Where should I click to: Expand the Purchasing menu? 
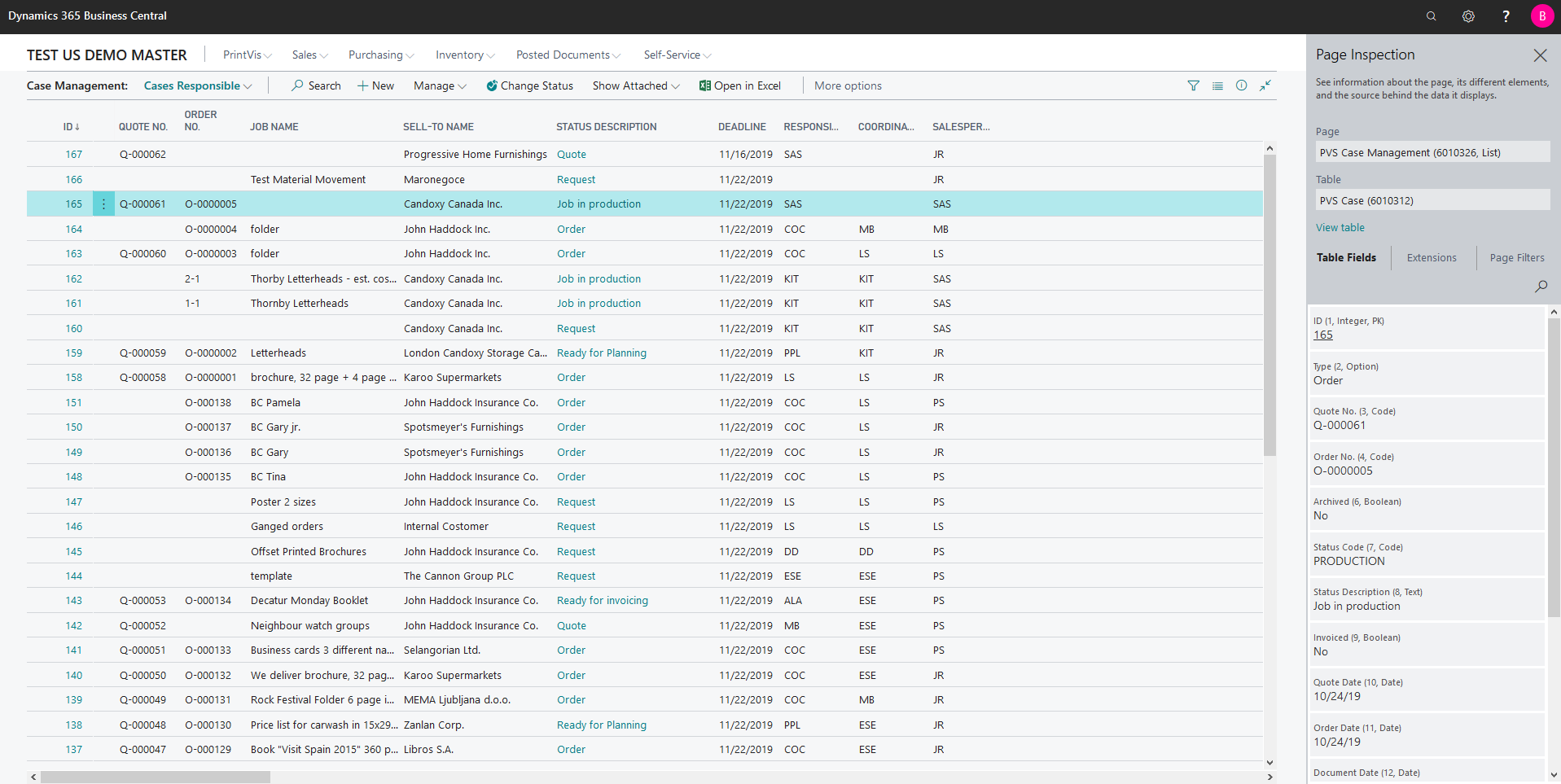[x=381, y=55]
